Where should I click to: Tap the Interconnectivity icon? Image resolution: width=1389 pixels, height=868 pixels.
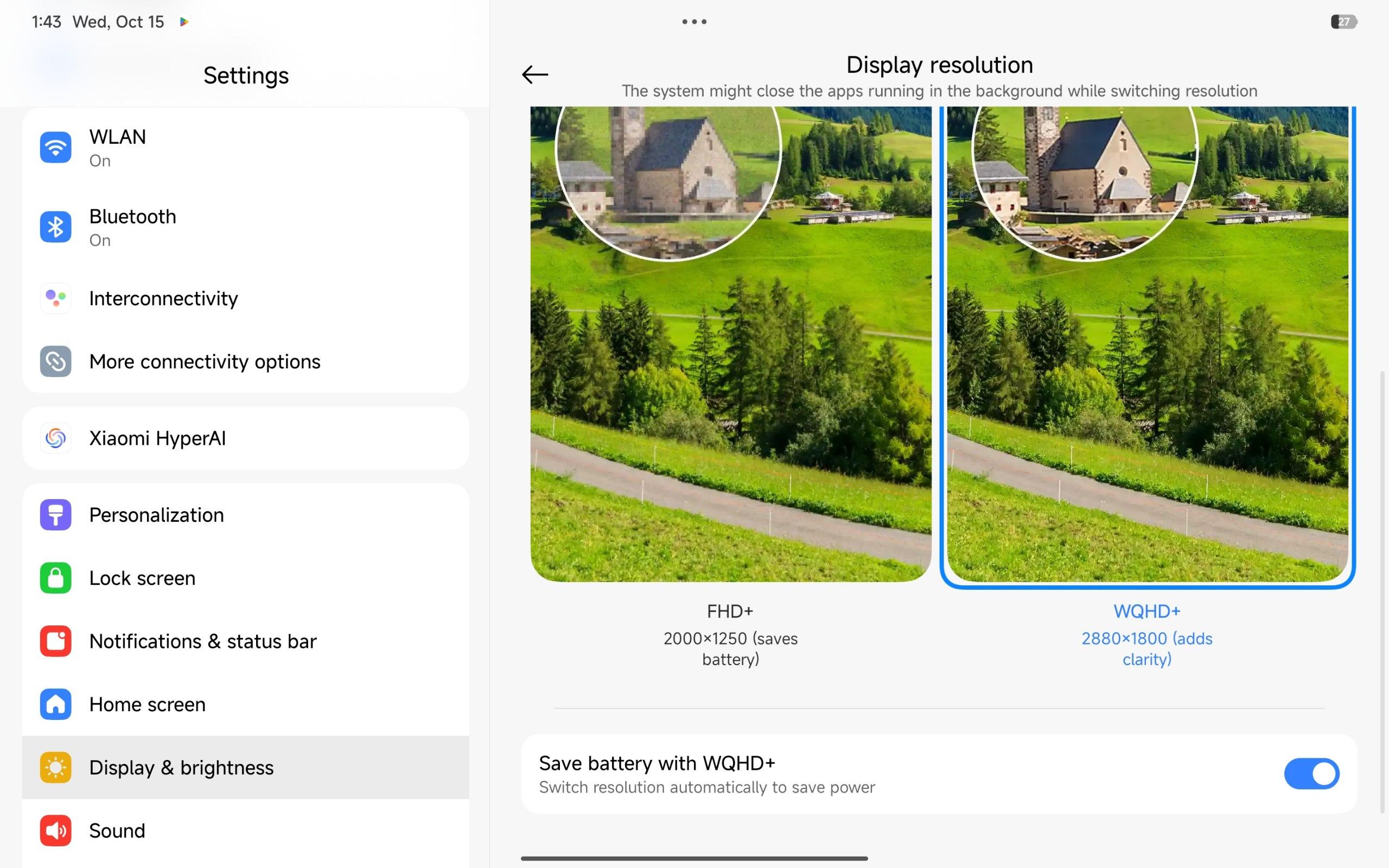pyautogui.click(x=56, y=298)
